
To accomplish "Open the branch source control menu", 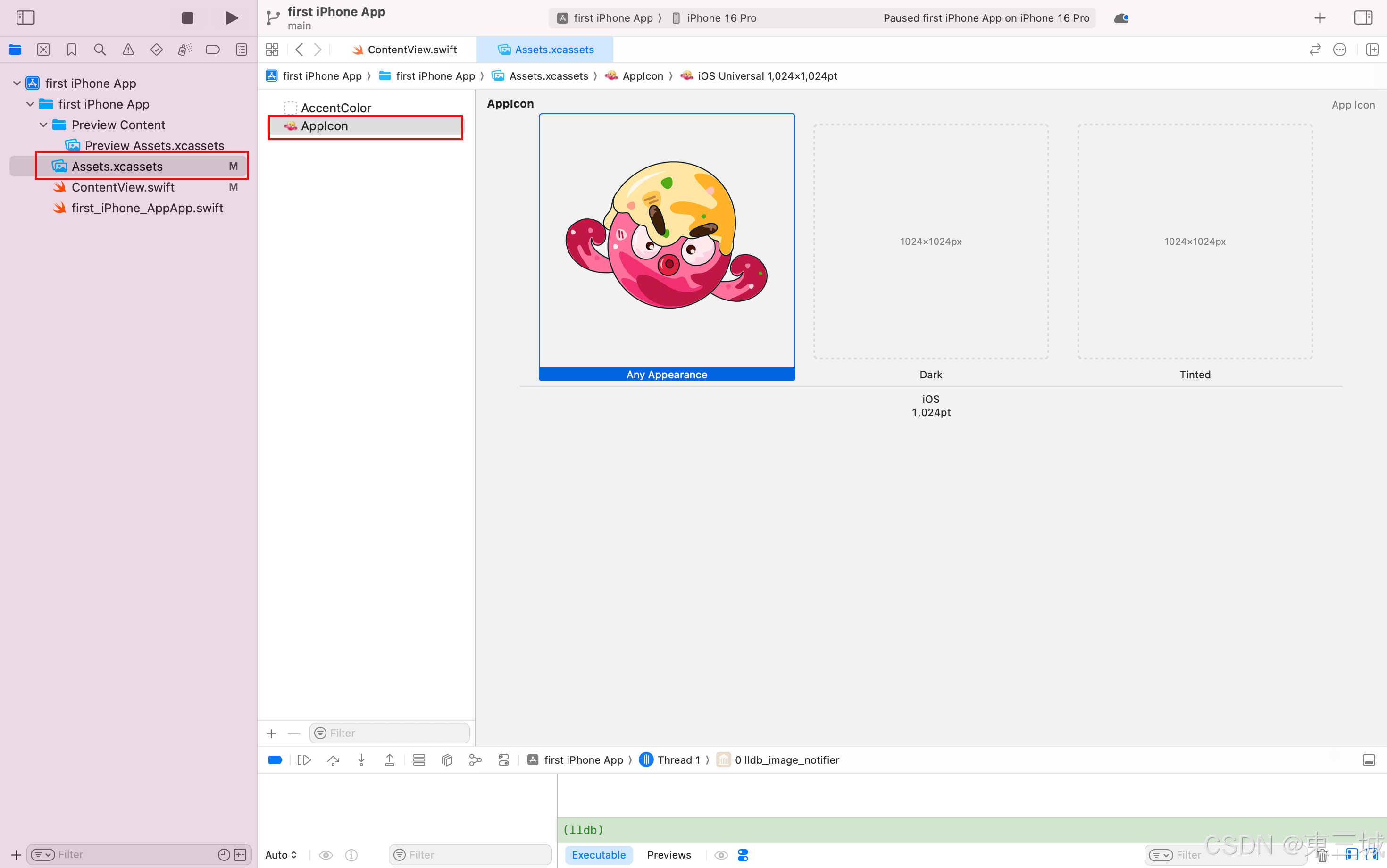I will click(273, 18).
